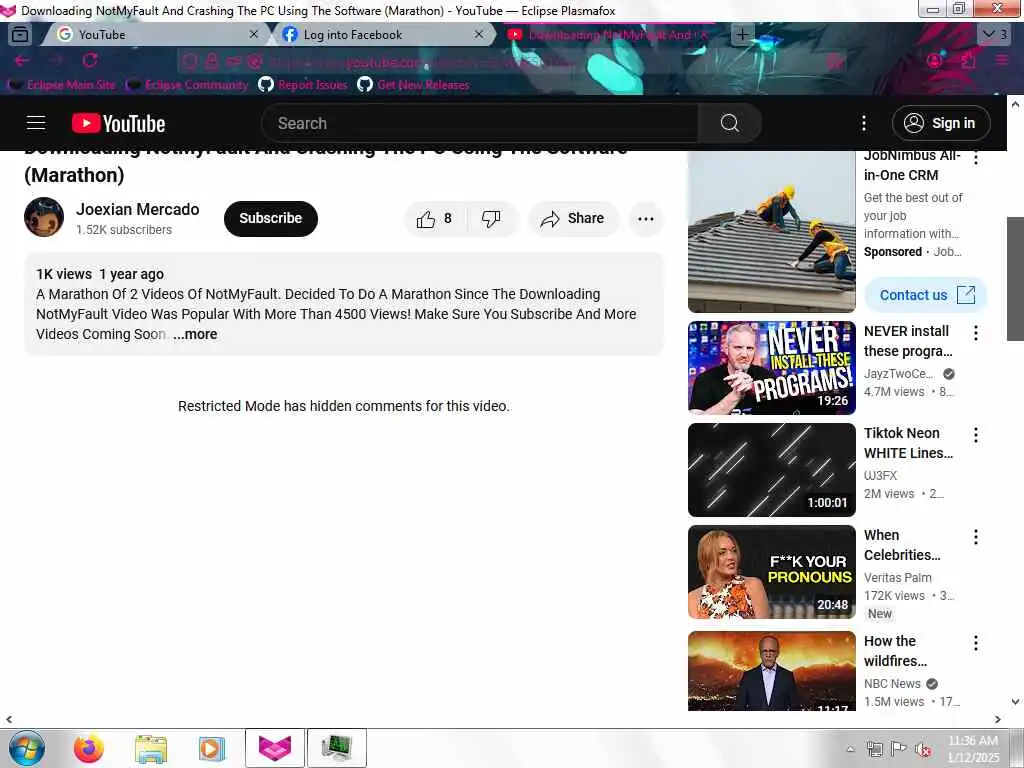Click the site padlock icon

tap(212, 61)
